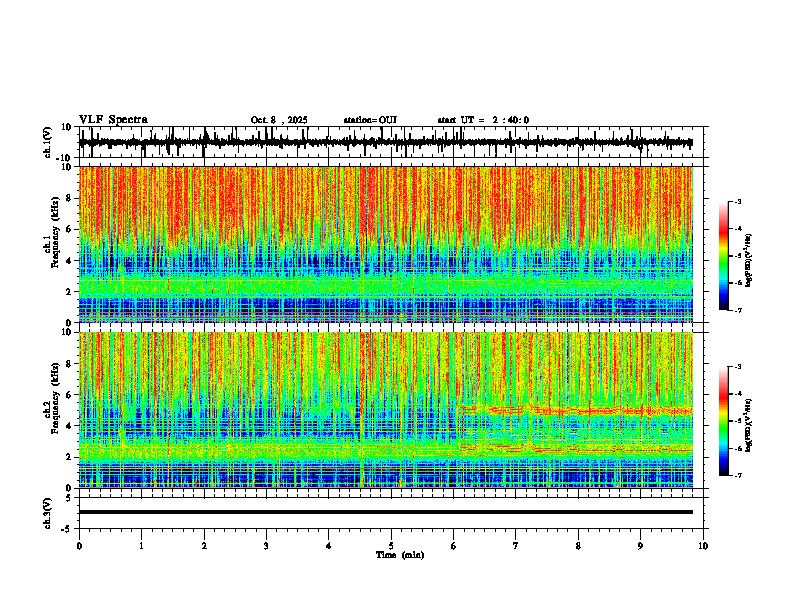
Task: Click the ch.1 spectrogram panel
Action: 386,244
